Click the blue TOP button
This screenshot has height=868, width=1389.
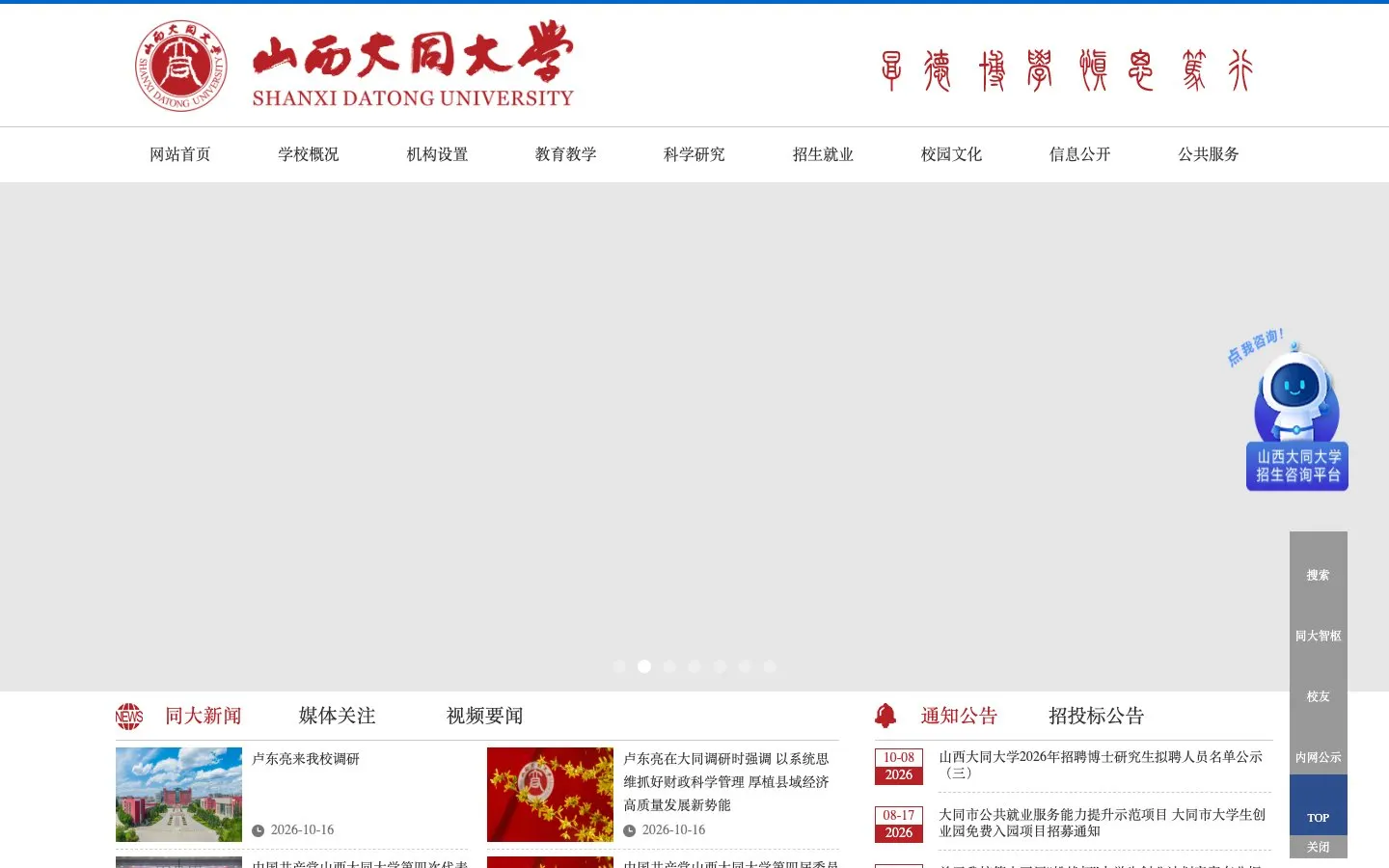(1319, 804)
